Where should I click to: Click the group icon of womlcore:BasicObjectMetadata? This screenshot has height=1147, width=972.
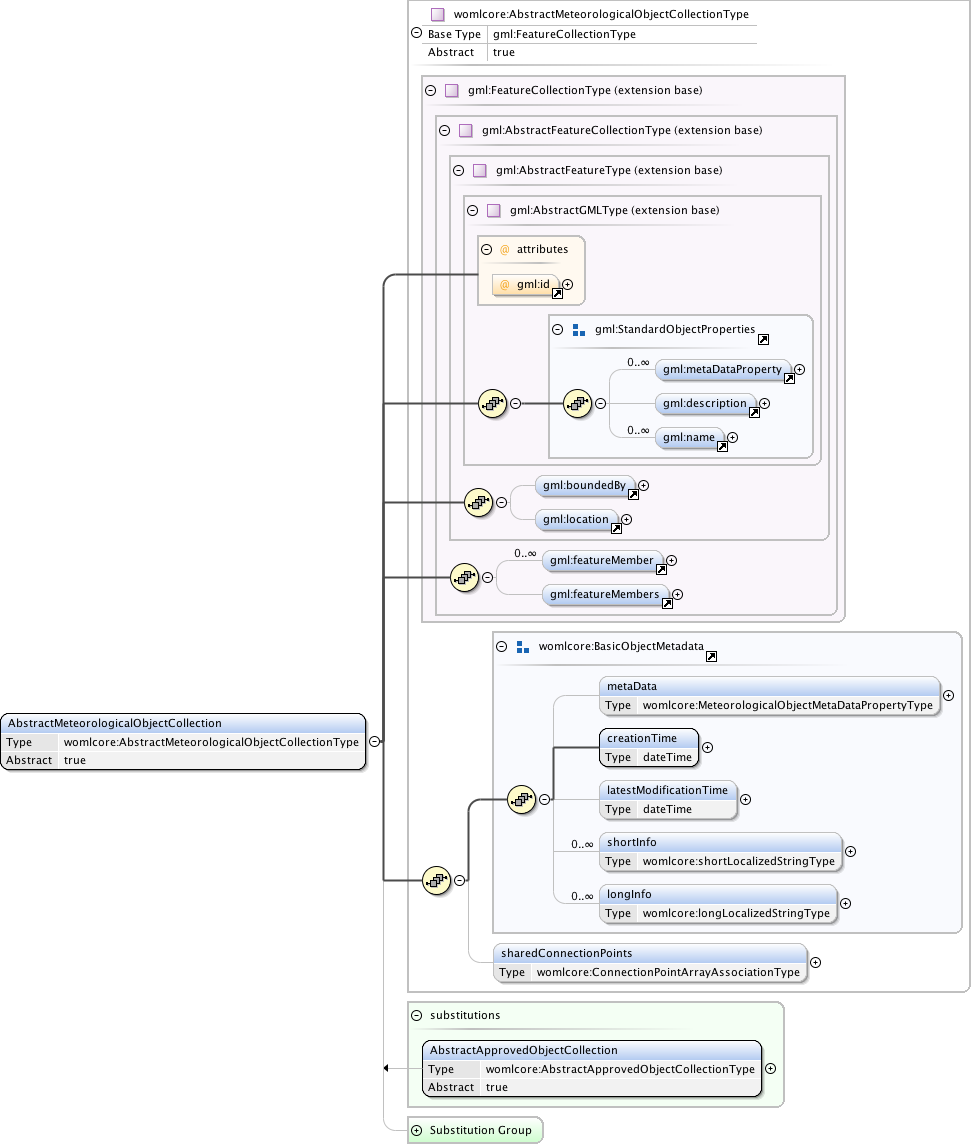coord(523,647)
